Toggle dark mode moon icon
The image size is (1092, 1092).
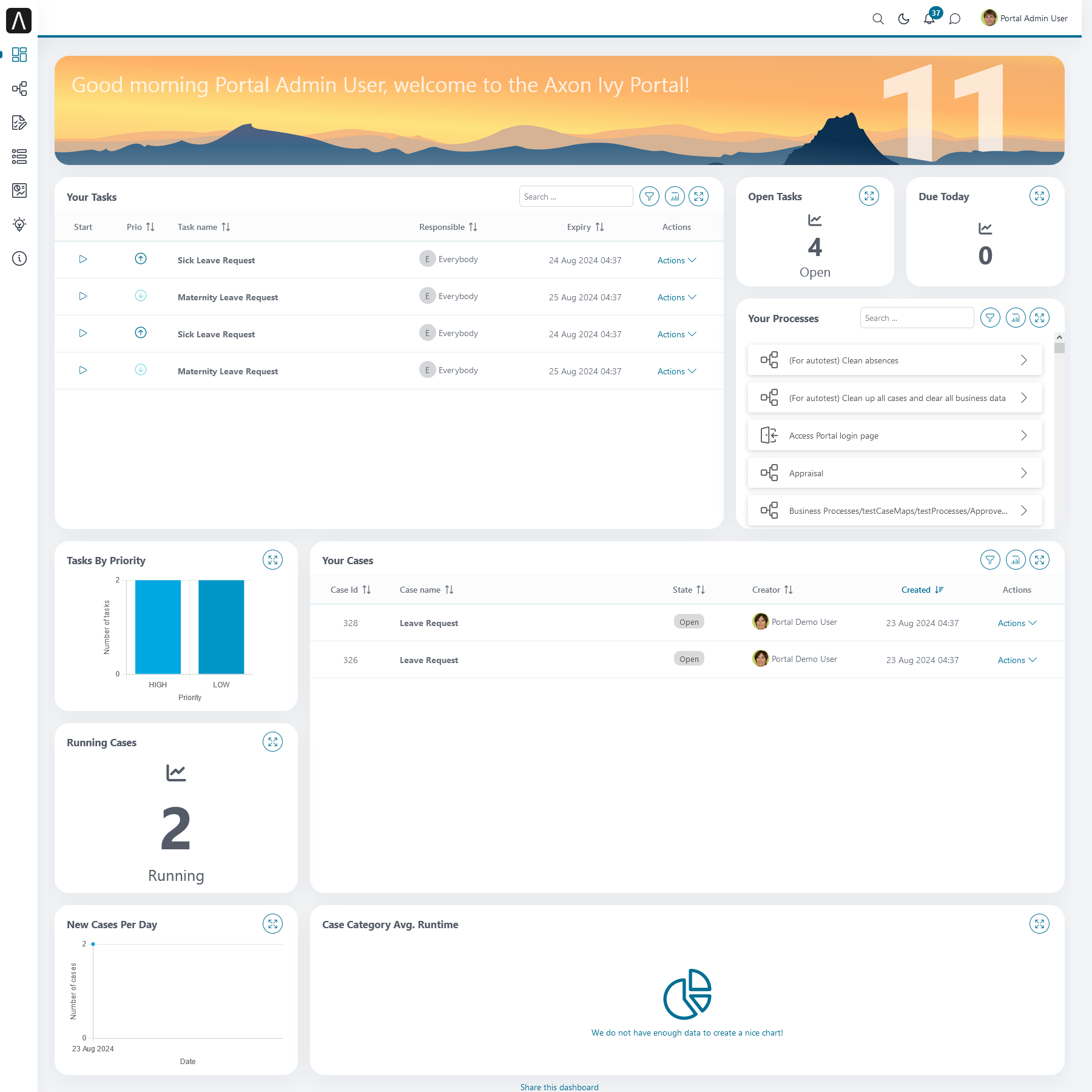point(903,19)
